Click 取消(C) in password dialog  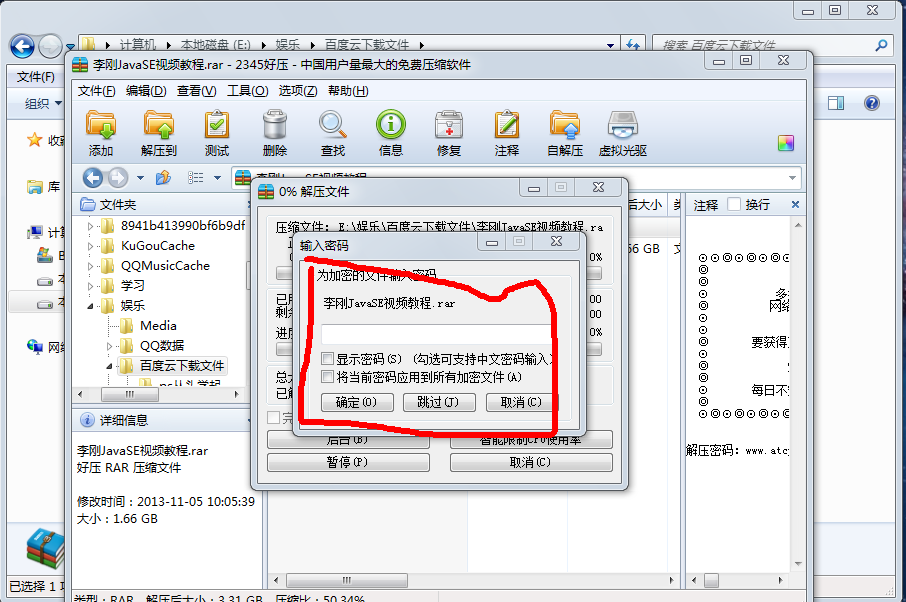point(521,402)
